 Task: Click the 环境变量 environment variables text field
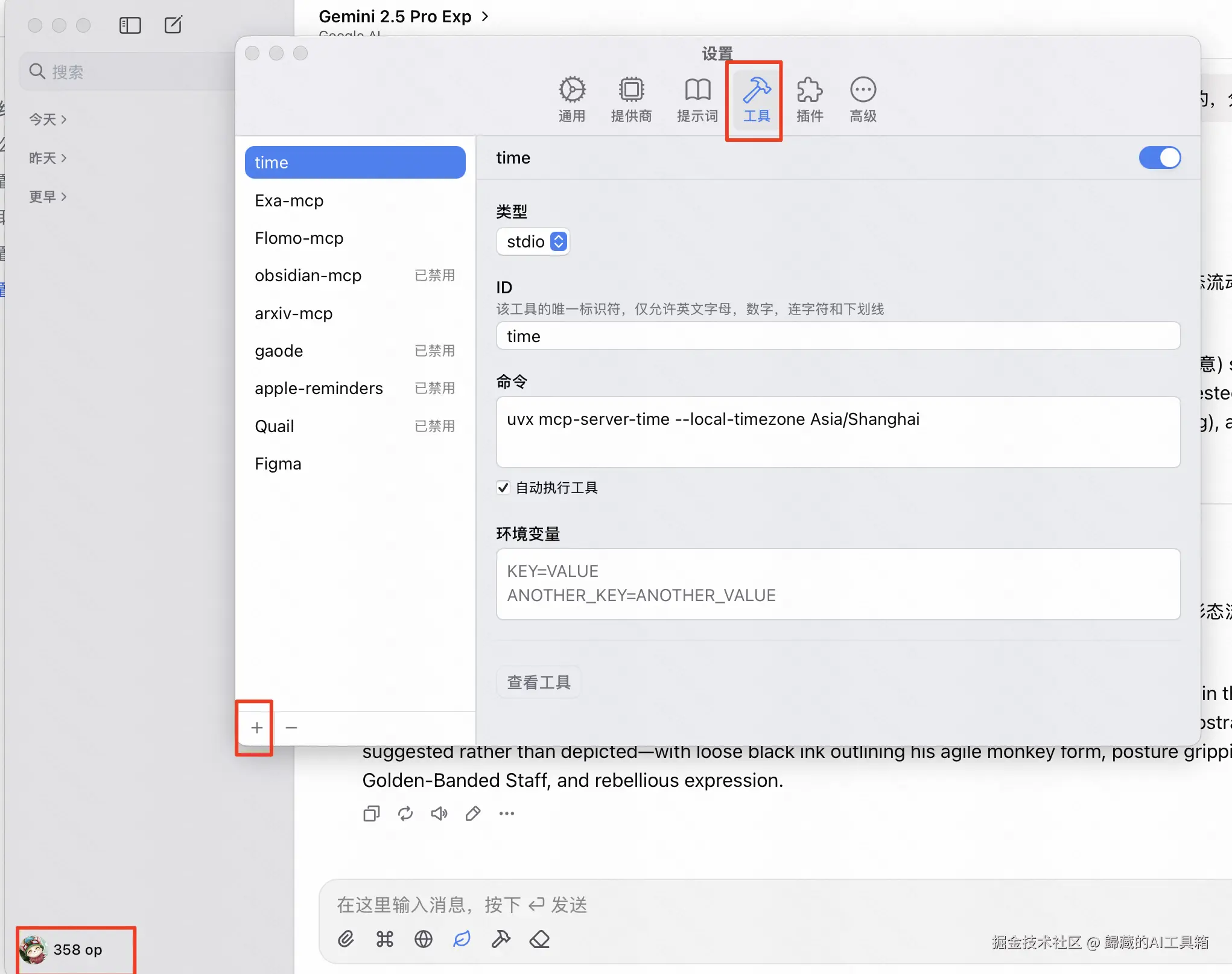click(x=837, y=584)
